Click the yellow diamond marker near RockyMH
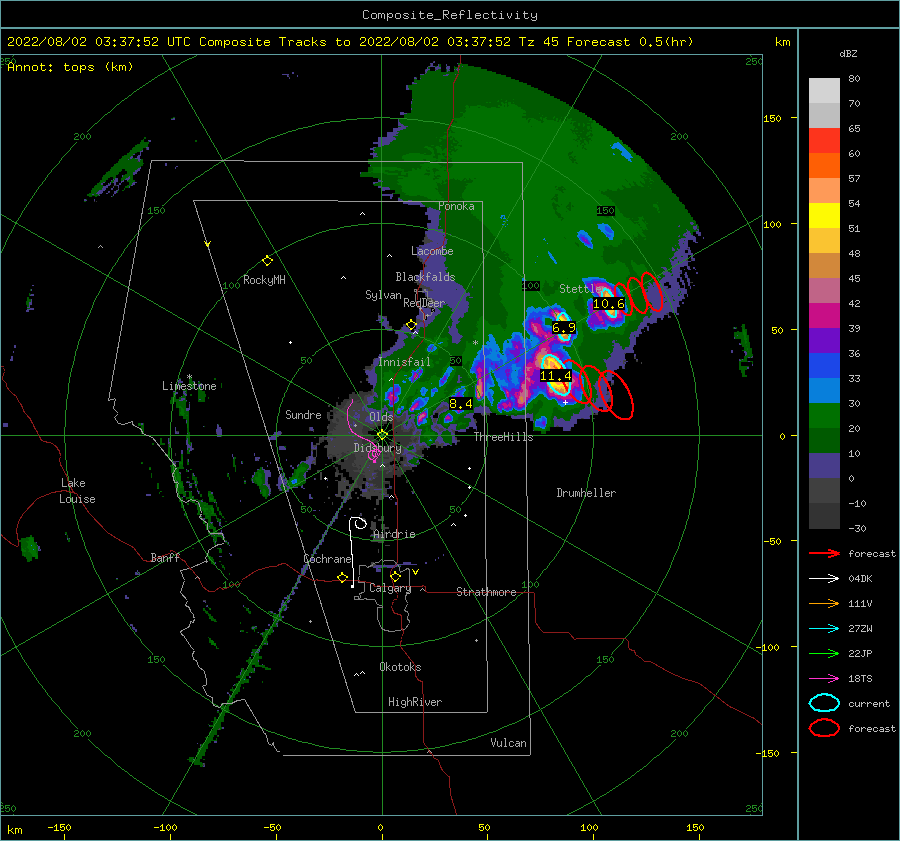The image size is (900, 841). point(267,261)
